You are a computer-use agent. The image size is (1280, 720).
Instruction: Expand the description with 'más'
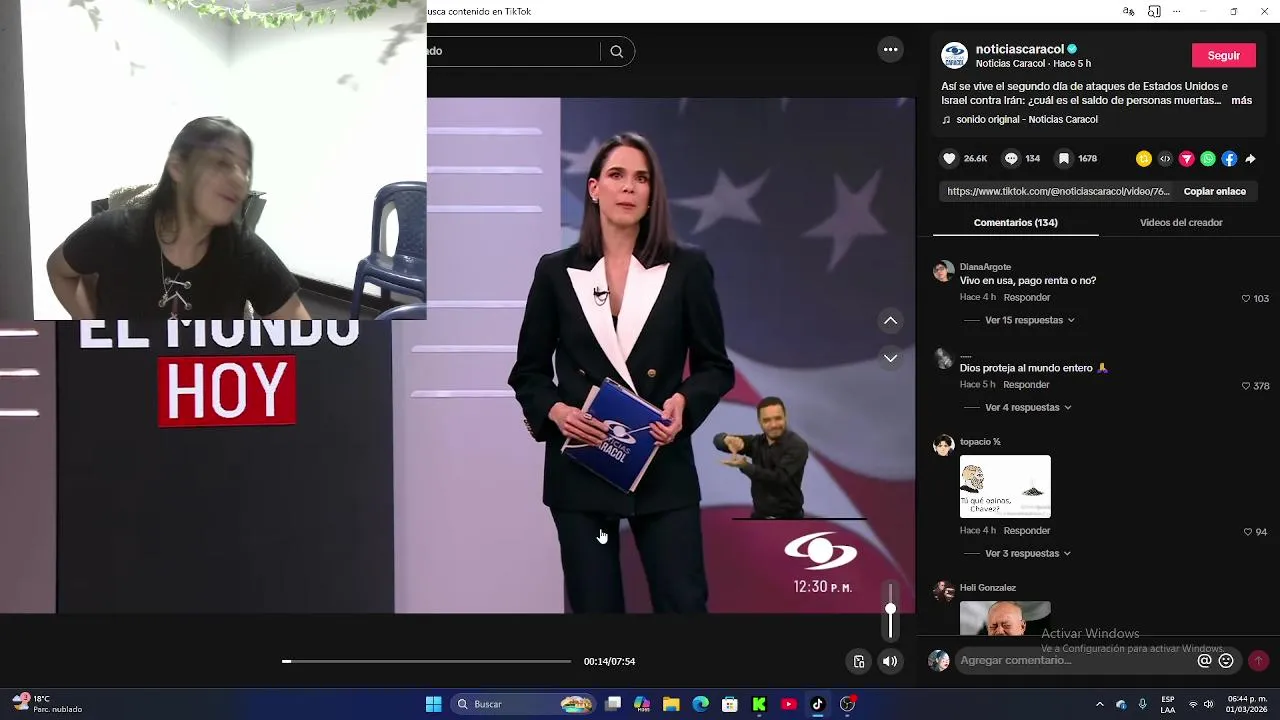click(1241, 100)
